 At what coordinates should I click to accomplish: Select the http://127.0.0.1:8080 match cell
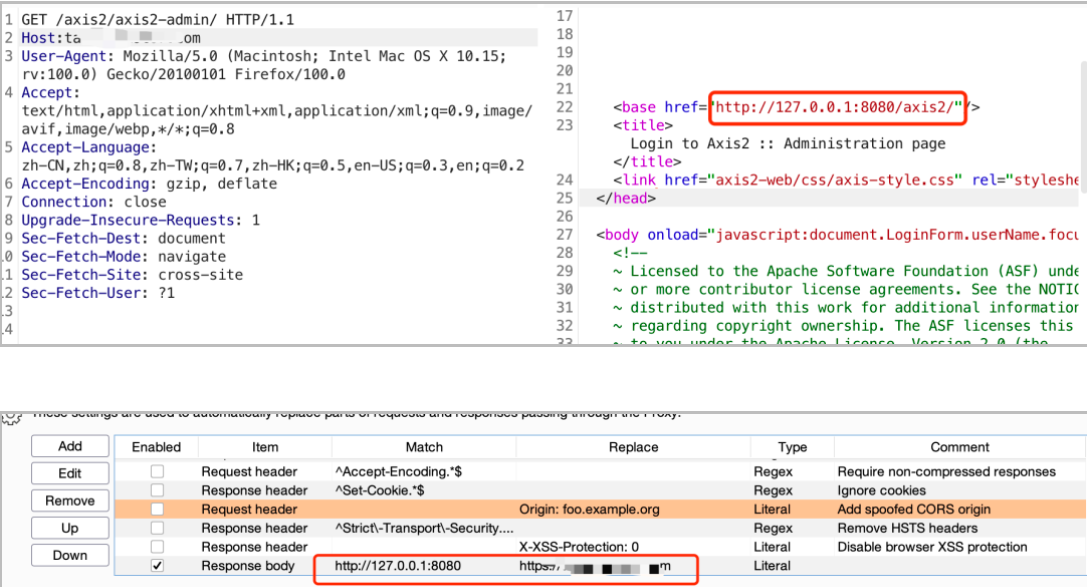pos(398,566)
